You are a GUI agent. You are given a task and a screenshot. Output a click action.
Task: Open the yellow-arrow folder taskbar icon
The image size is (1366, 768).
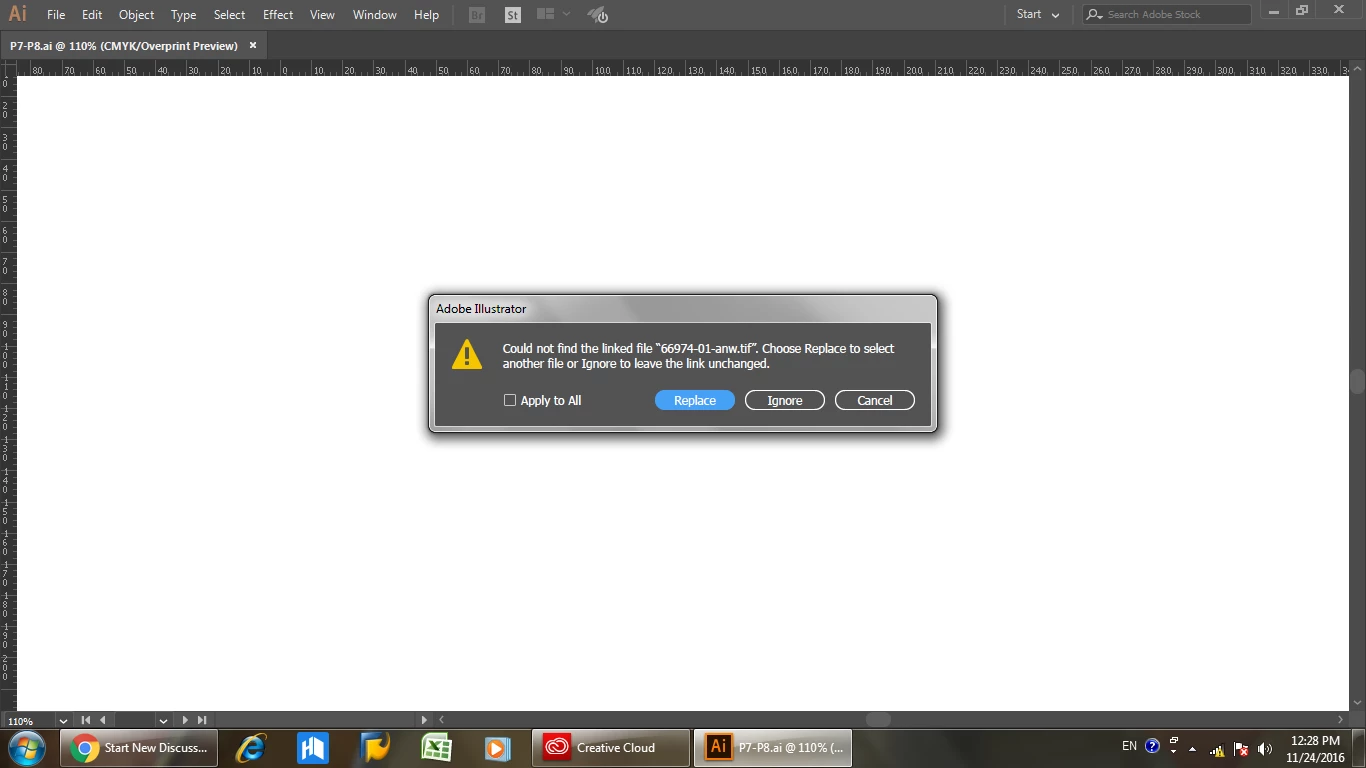pos(375,748)
